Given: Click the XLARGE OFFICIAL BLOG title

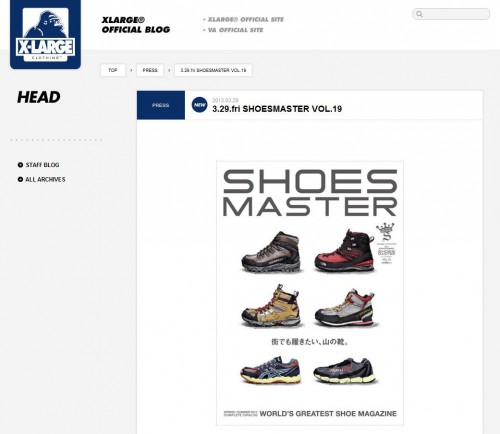Looking at the screenshot, I should coord(136,25).
